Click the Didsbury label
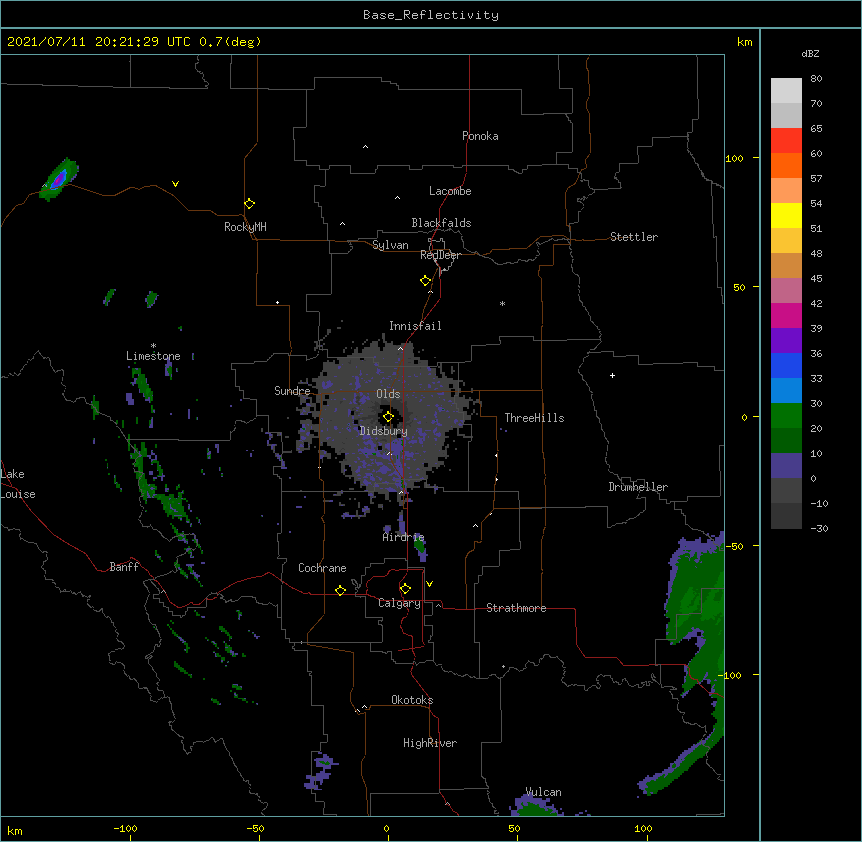The height and width of the screenshot is (842, 862). [x=383, y=431]
